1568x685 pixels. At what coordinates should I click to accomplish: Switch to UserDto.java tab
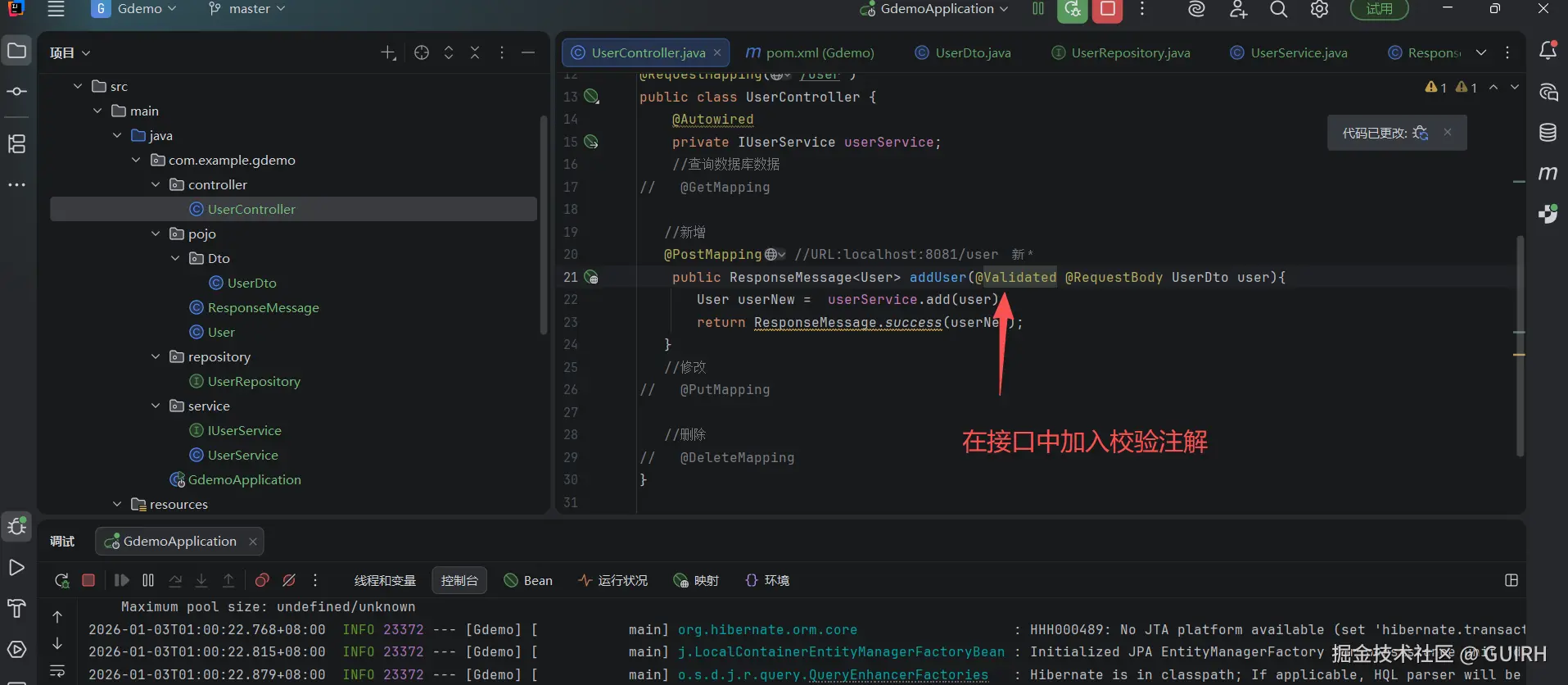[x=962, y=52]
